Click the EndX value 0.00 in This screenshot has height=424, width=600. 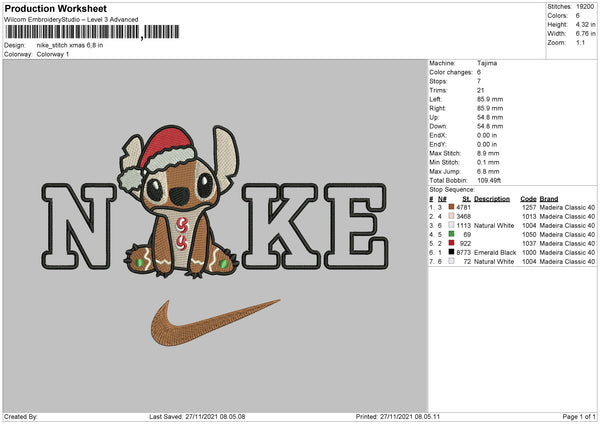click(x=487, y=135)
